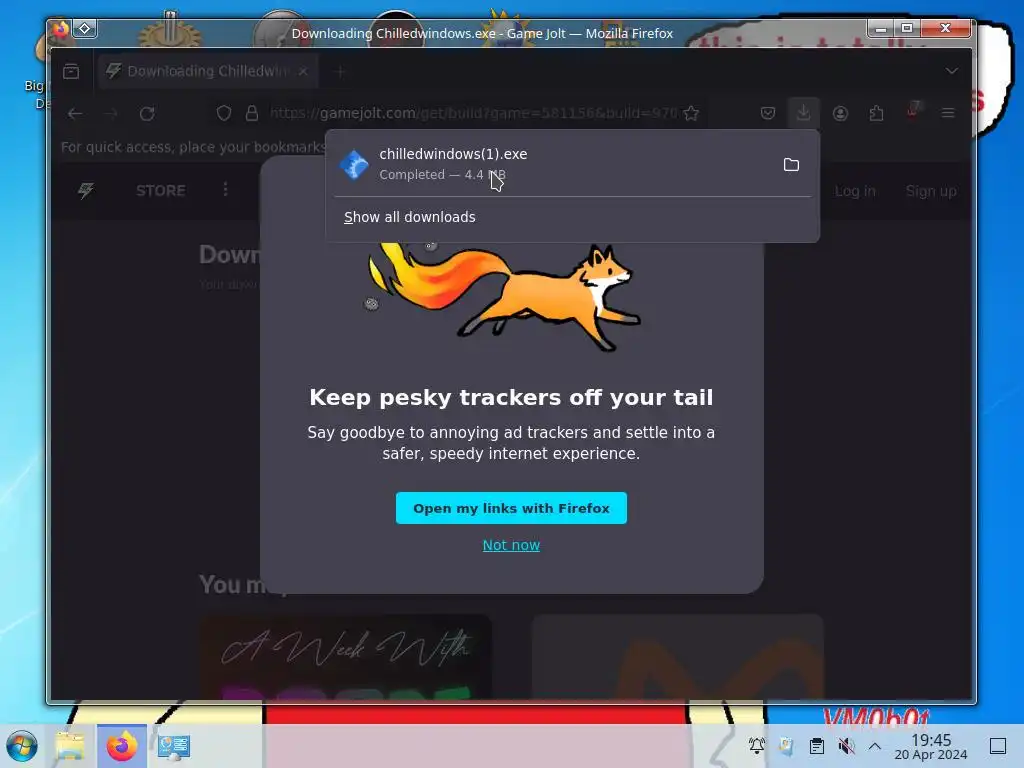
Task: Open file explorer from taskbar
Action: [x=70, y=746]
